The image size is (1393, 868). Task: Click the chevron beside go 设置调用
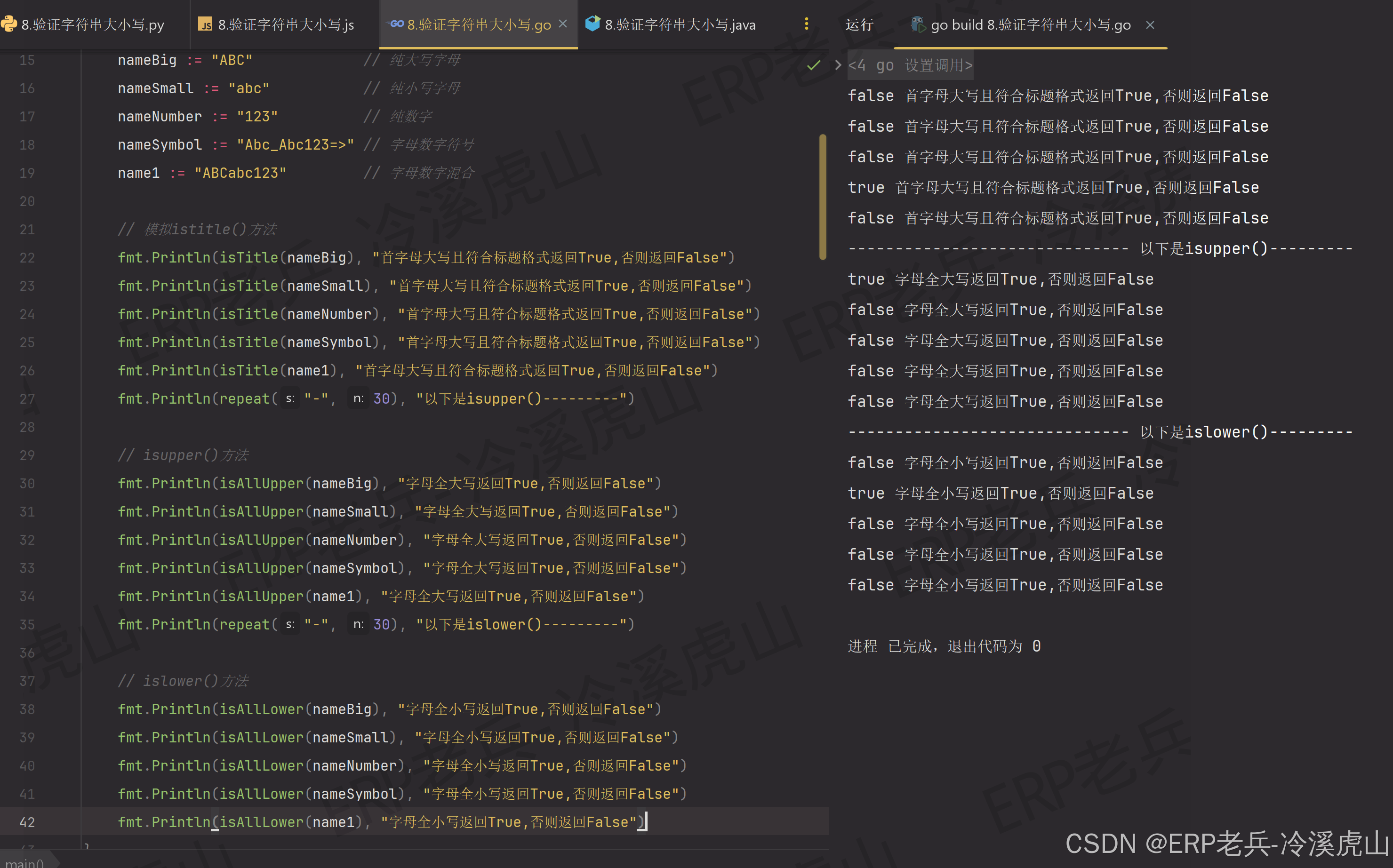click(838, 65)
